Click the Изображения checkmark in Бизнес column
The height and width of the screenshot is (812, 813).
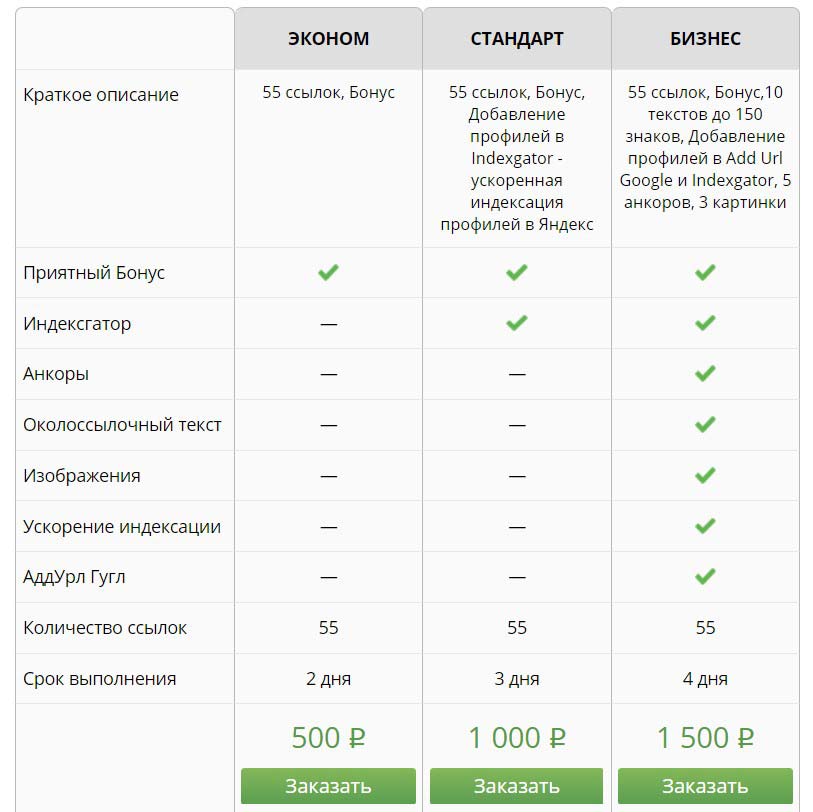[705, 475]
